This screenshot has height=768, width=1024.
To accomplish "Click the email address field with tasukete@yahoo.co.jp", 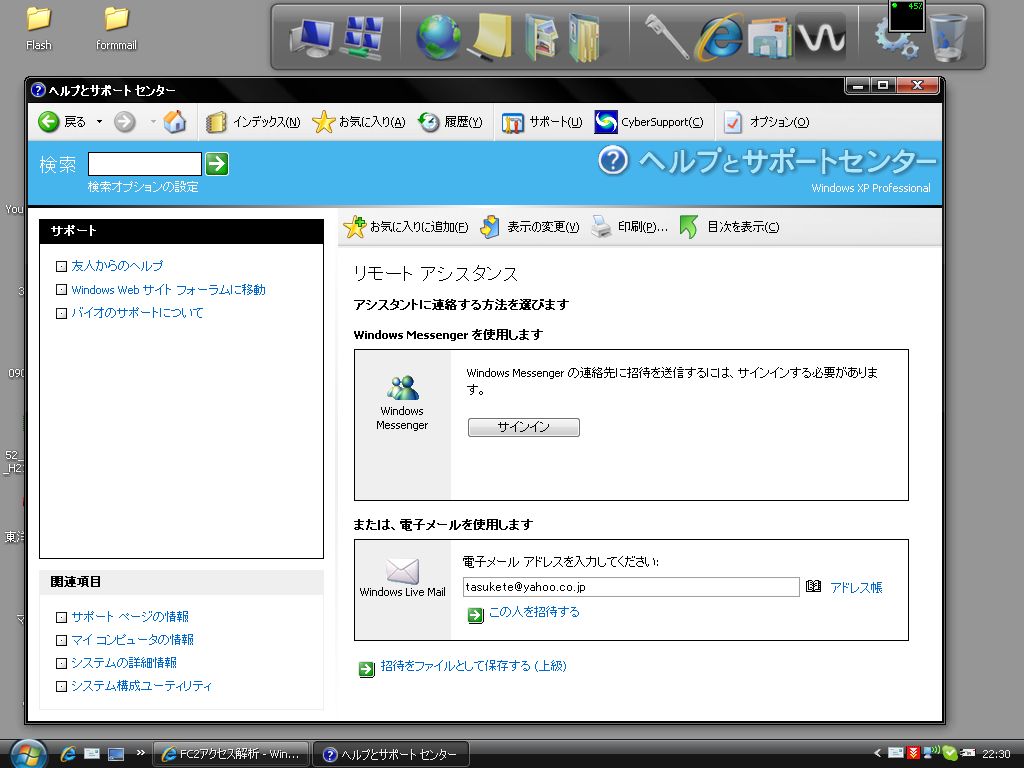I will coord(631,586).
